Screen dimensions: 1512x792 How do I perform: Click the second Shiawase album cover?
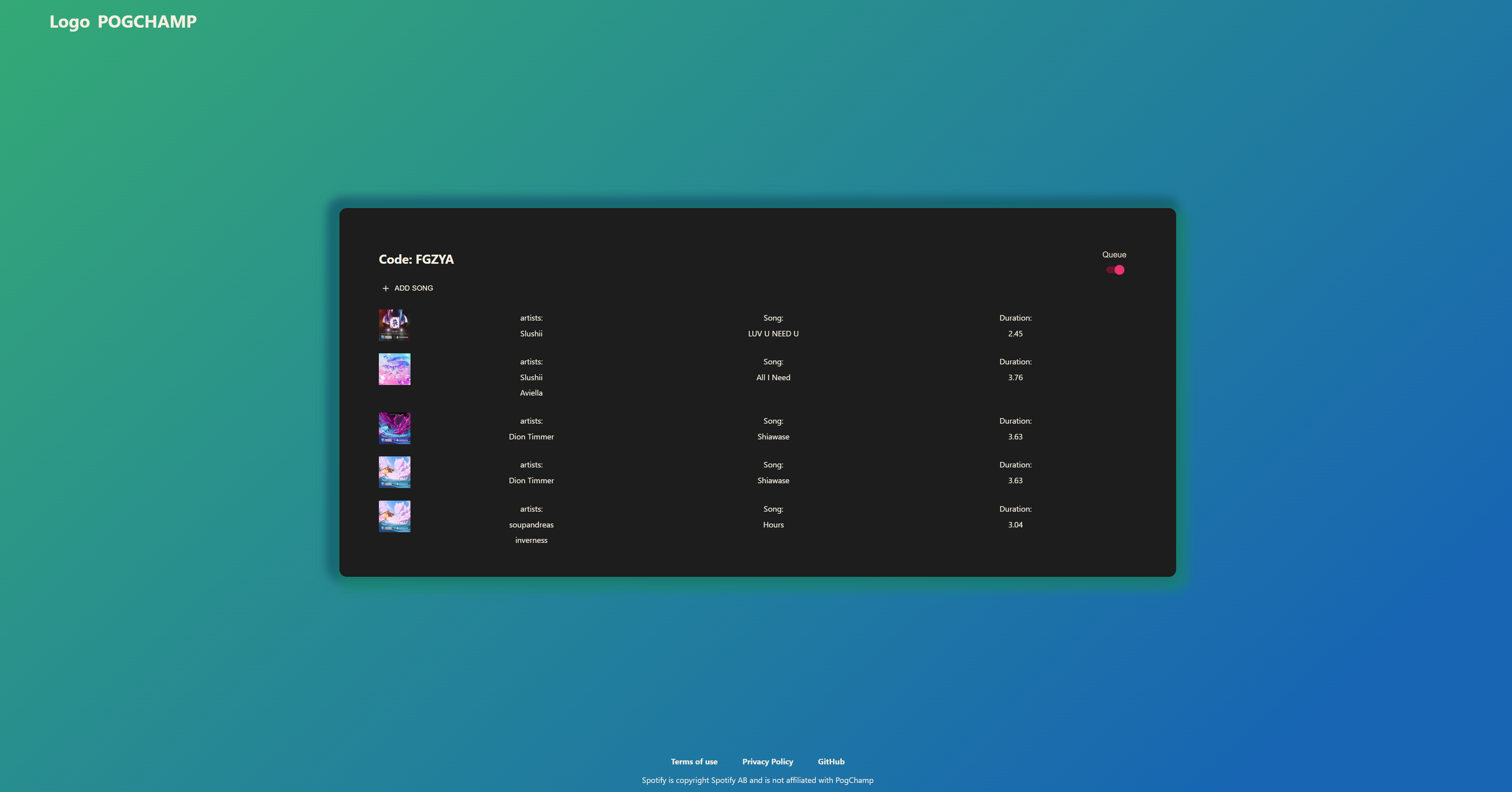click(394, 472)
